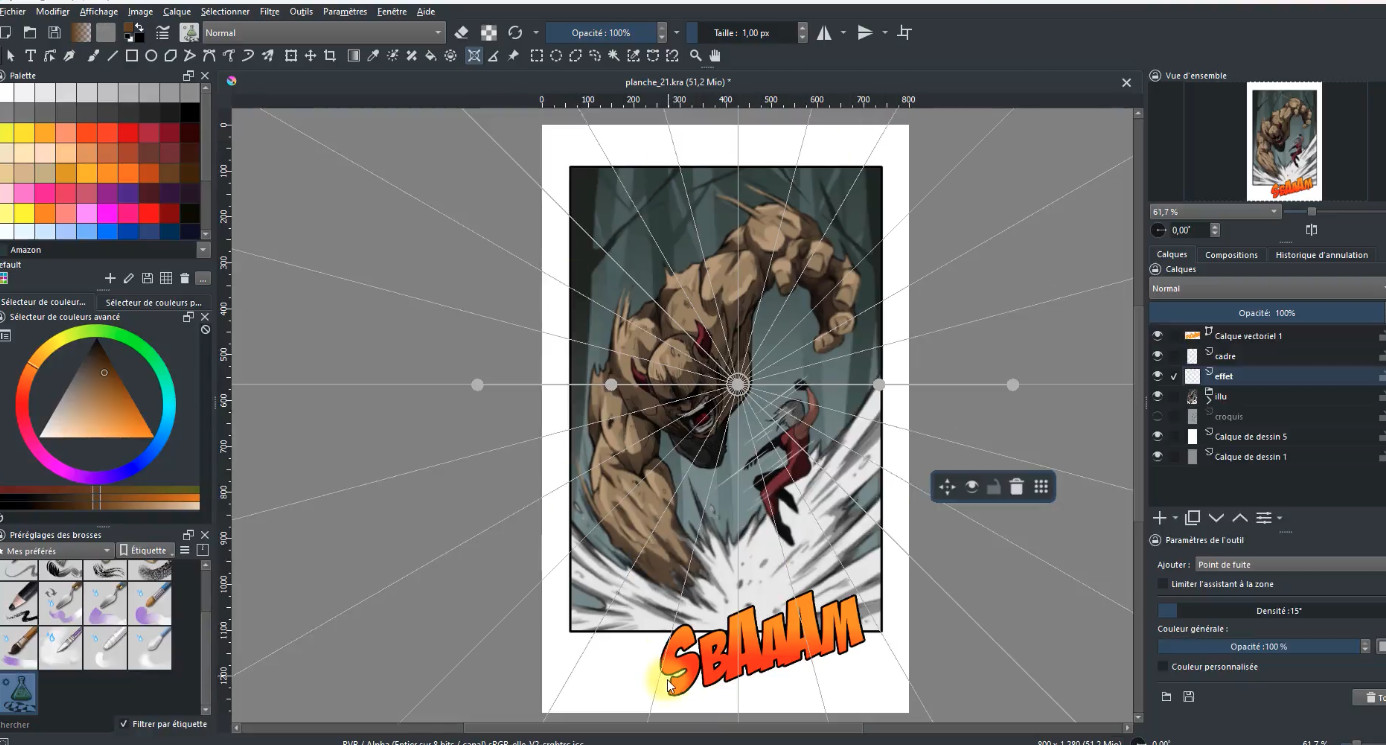Image resolution: width=1386 pixels, height=745 pixels.
Task: Show the croquis layer
Action: click(1157, 416)
